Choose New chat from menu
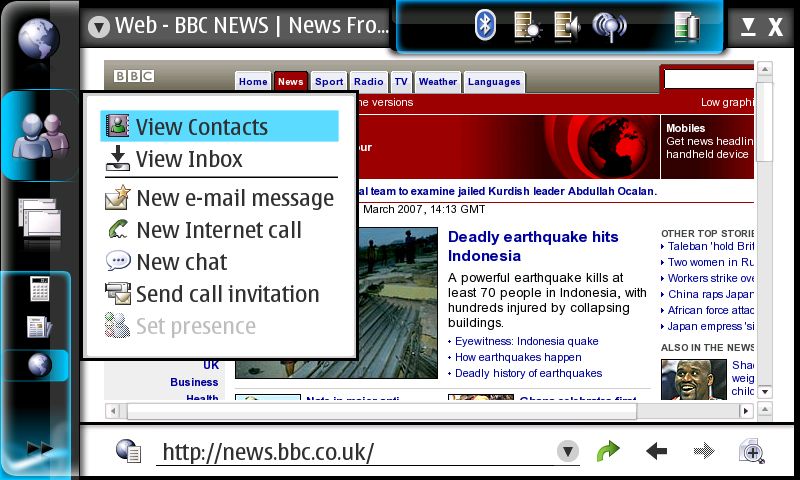 (221, 262)
